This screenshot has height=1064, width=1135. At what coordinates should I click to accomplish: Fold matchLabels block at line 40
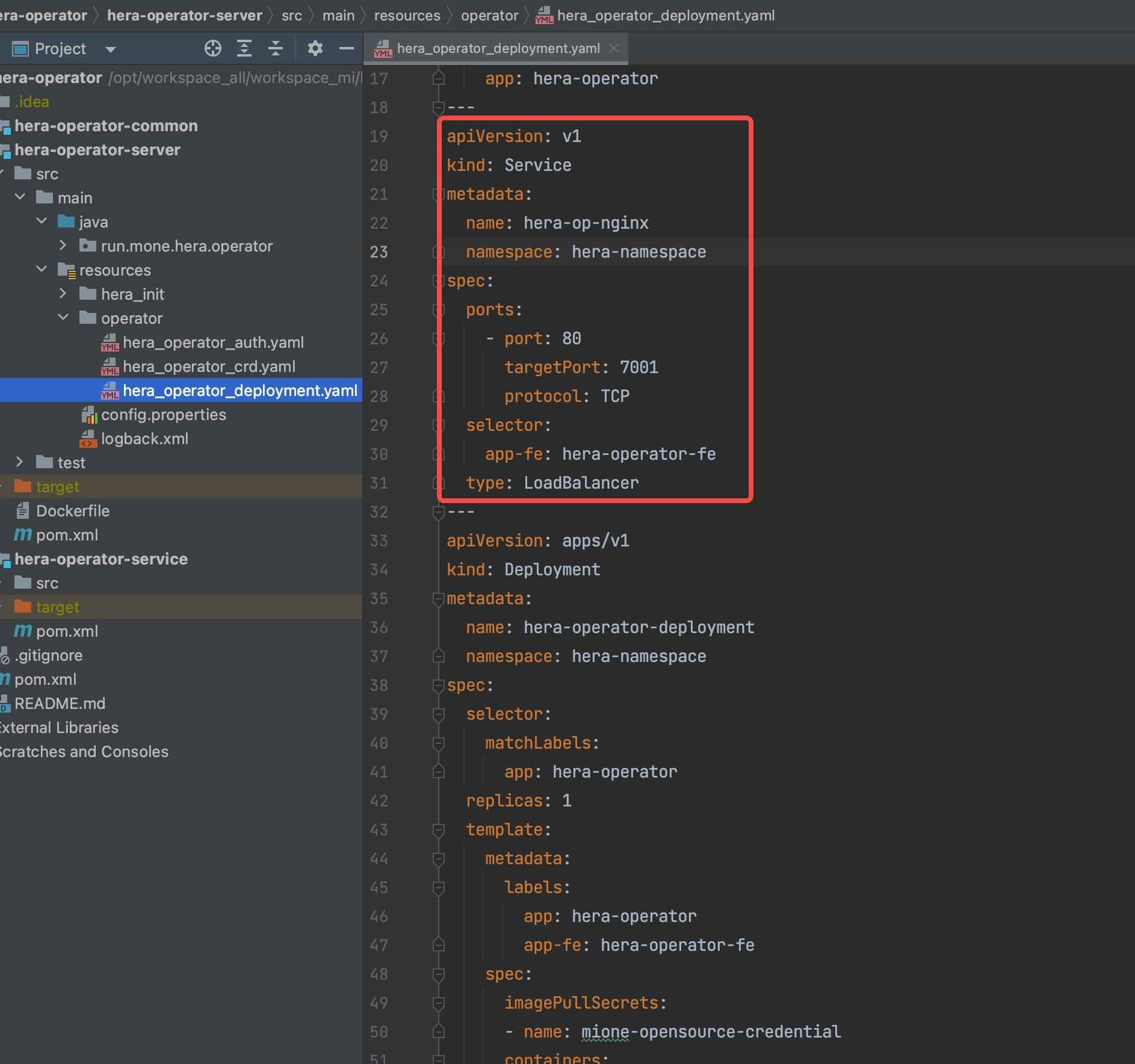pyautogui.click(x=438, y=743)
